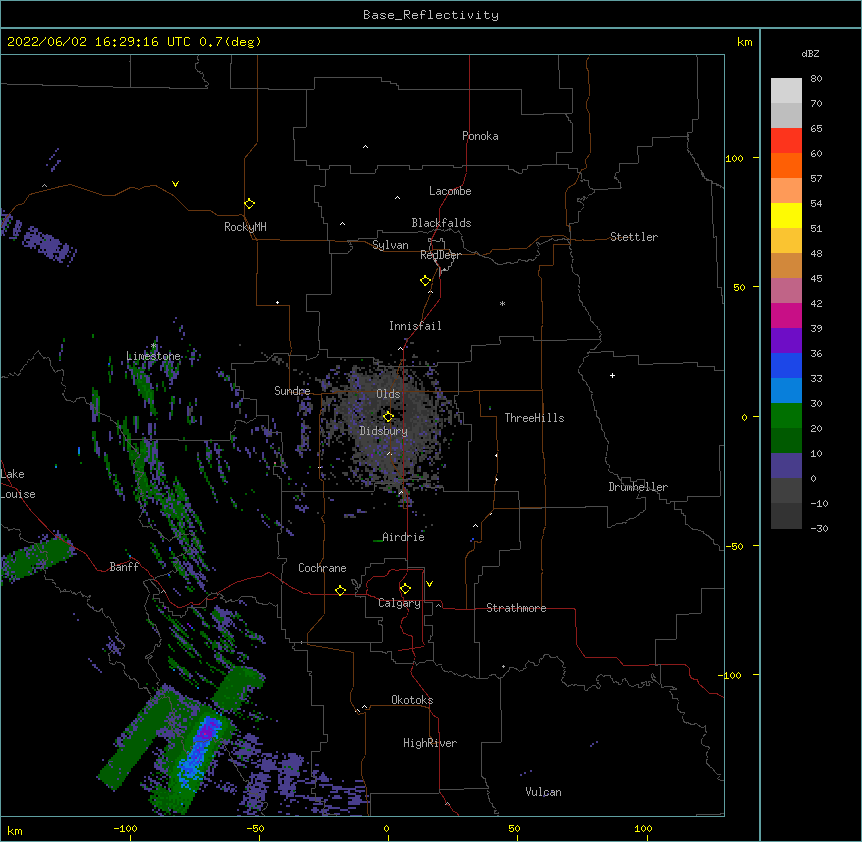
Task: Click the -50 label on bottom axis
Action: click(x=255, y=828)
